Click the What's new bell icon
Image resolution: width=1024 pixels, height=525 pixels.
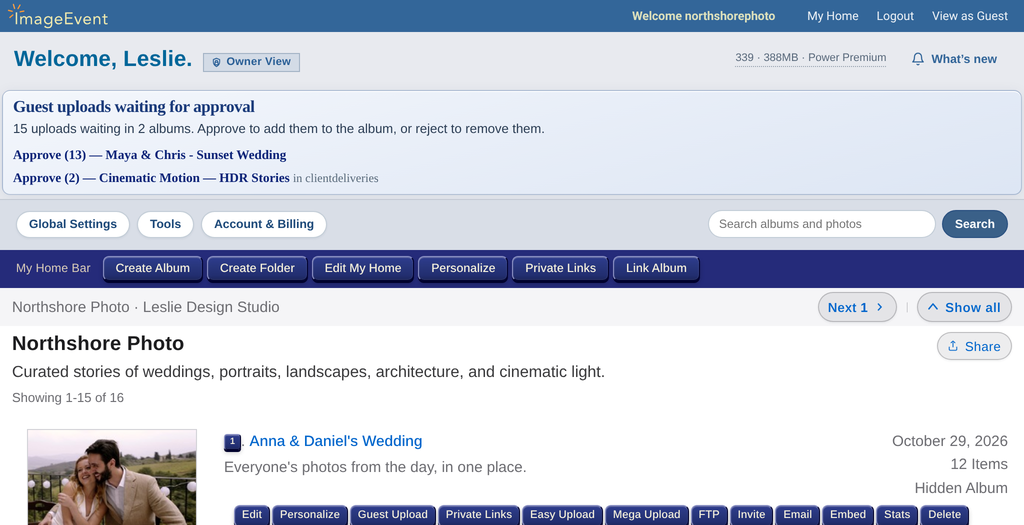[918, 59]
